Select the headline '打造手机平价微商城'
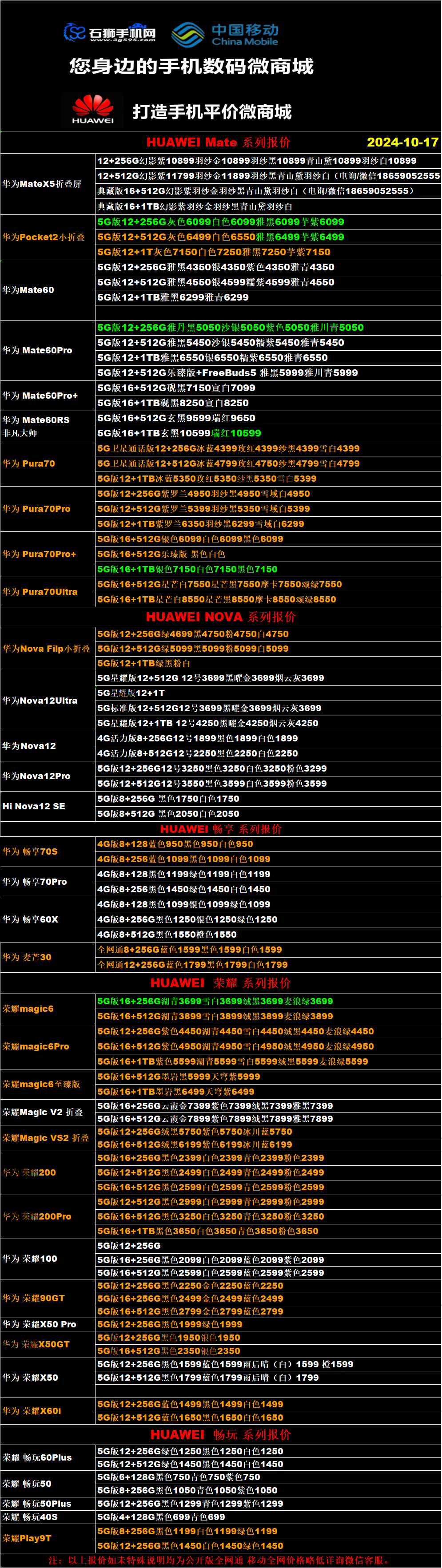The image size is (442, 1568). [212, 112]
